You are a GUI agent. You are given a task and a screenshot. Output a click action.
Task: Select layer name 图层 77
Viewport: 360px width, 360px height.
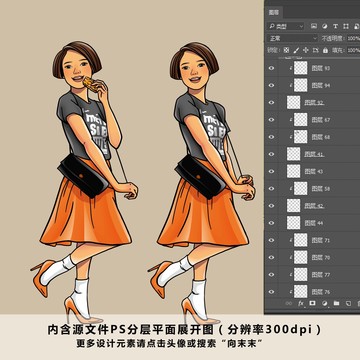[x=321, y=274]
